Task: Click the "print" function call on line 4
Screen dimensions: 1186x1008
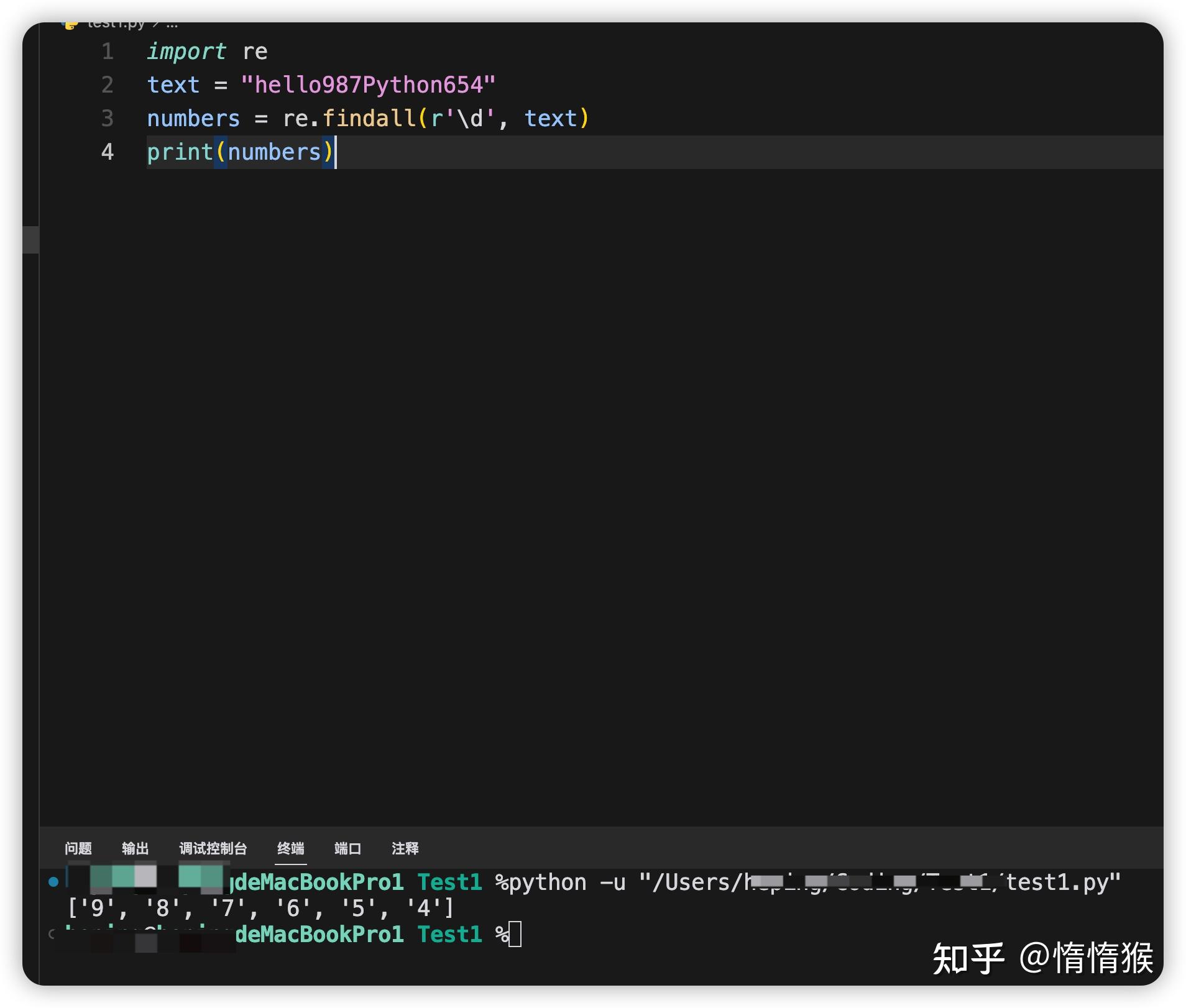Action: click(x=180, y=152)
